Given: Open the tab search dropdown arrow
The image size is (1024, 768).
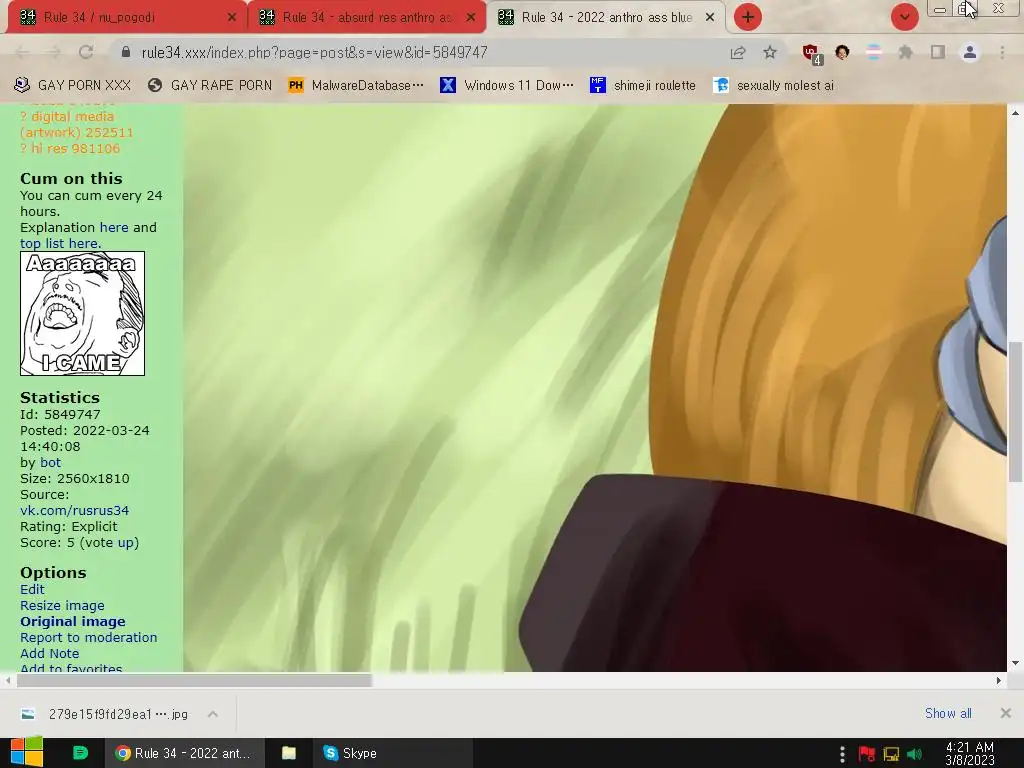Looking at the screenshot, I should pos(904,17).
